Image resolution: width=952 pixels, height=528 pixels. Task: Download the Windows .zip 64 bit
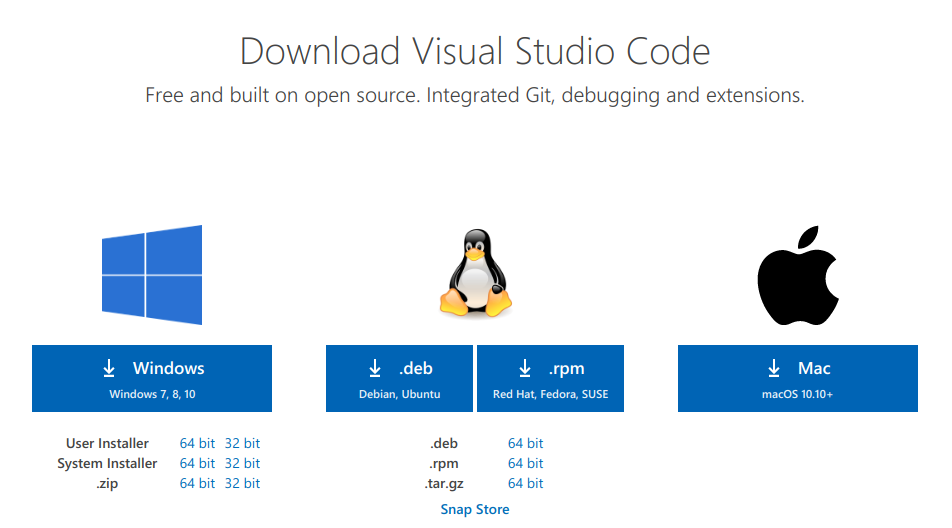pyautogui.click(x=197, y=484)
